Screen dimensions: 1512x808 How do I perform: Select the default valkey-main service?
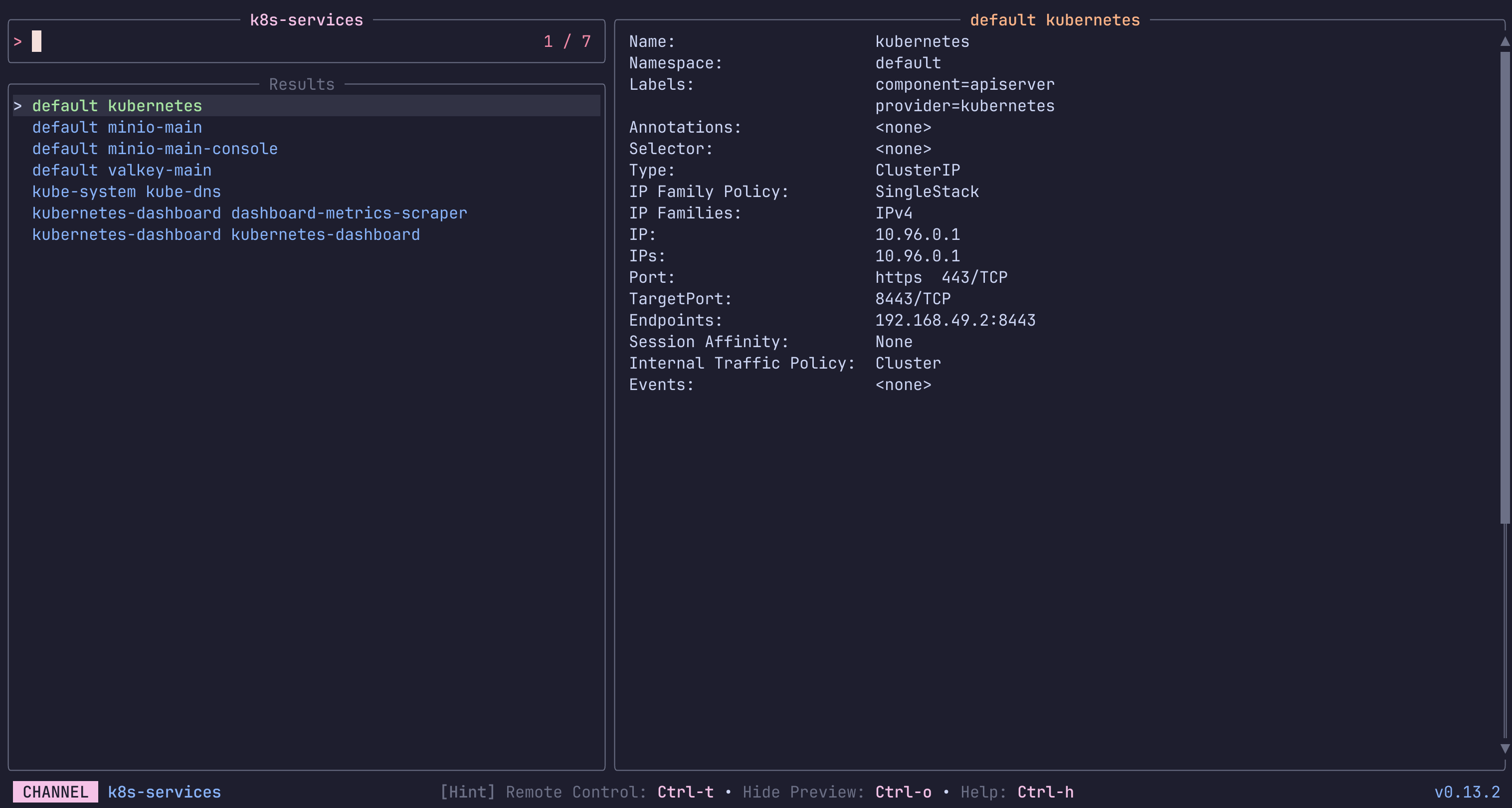point(122,170)
